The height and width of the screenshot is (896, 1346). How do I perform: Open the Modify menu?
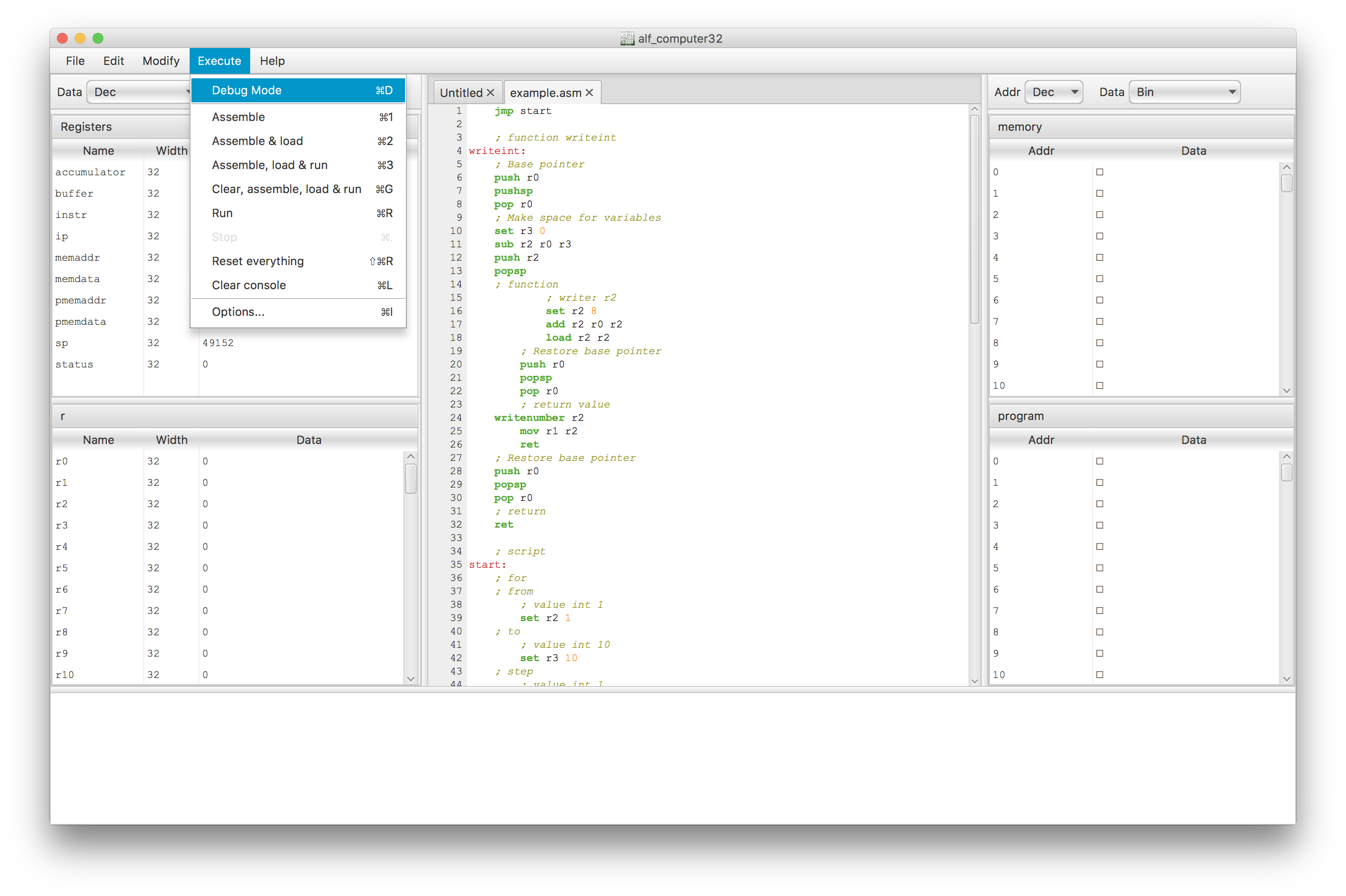[161, 61]
